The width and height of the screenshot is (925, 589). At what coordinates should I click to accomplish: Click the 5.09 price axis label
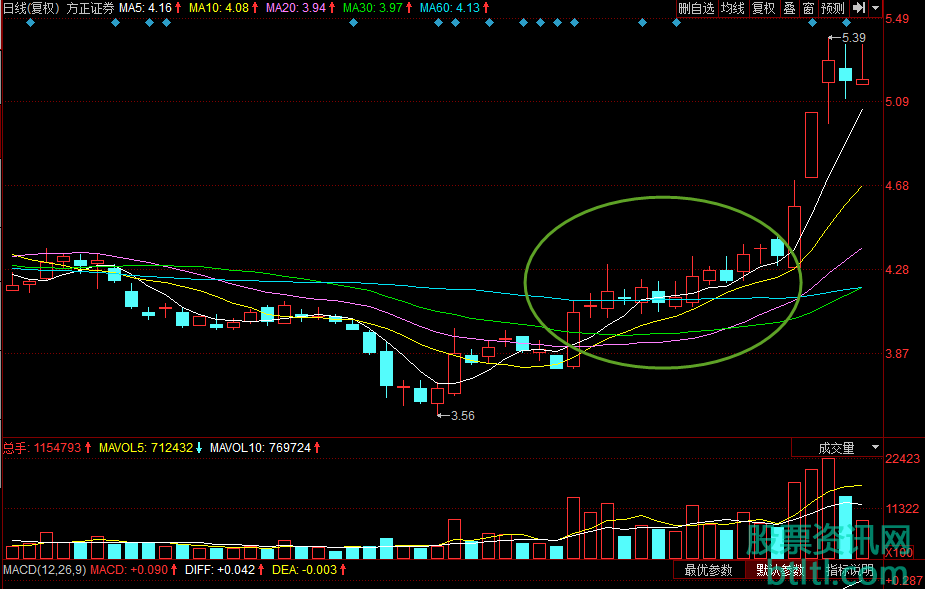(897, 102)
